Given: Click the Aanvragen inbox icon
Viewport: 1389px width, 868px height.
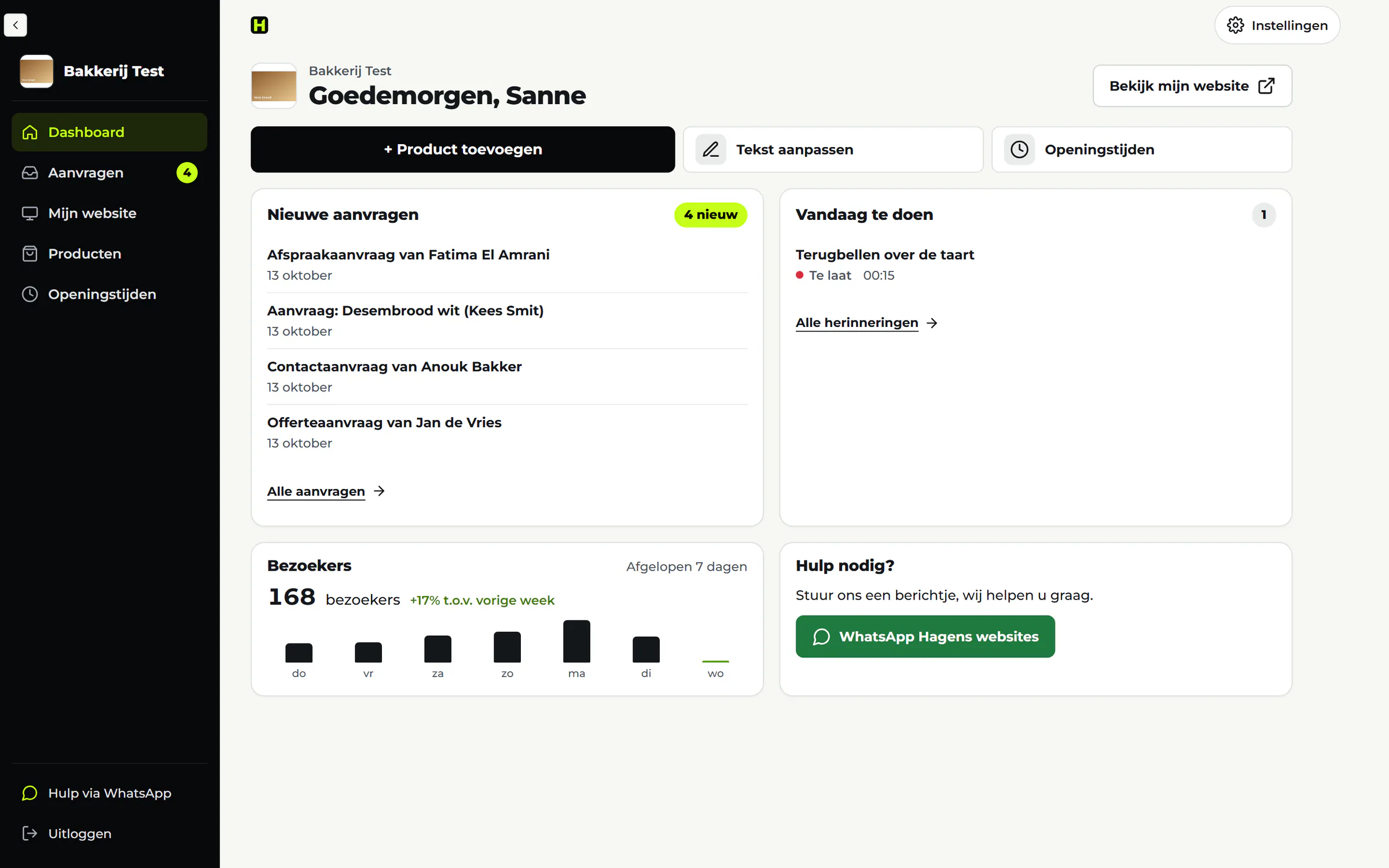Looking at the screenshot, I should (x=30, y=173).
